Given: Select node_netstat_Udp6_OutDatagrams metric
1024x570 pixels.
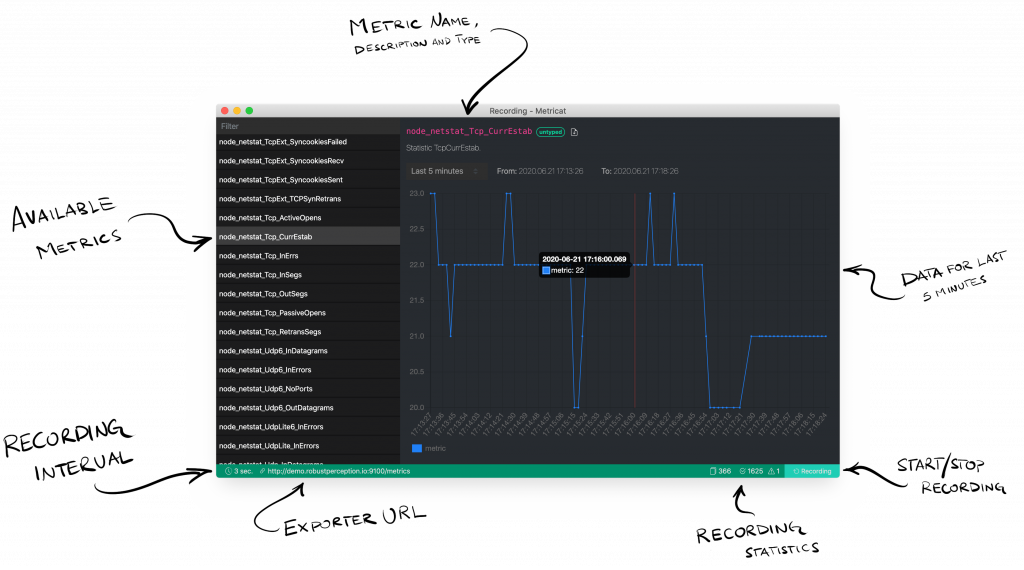Looking at the screenshot, I should pyautogui.click(x=308, y=407).
